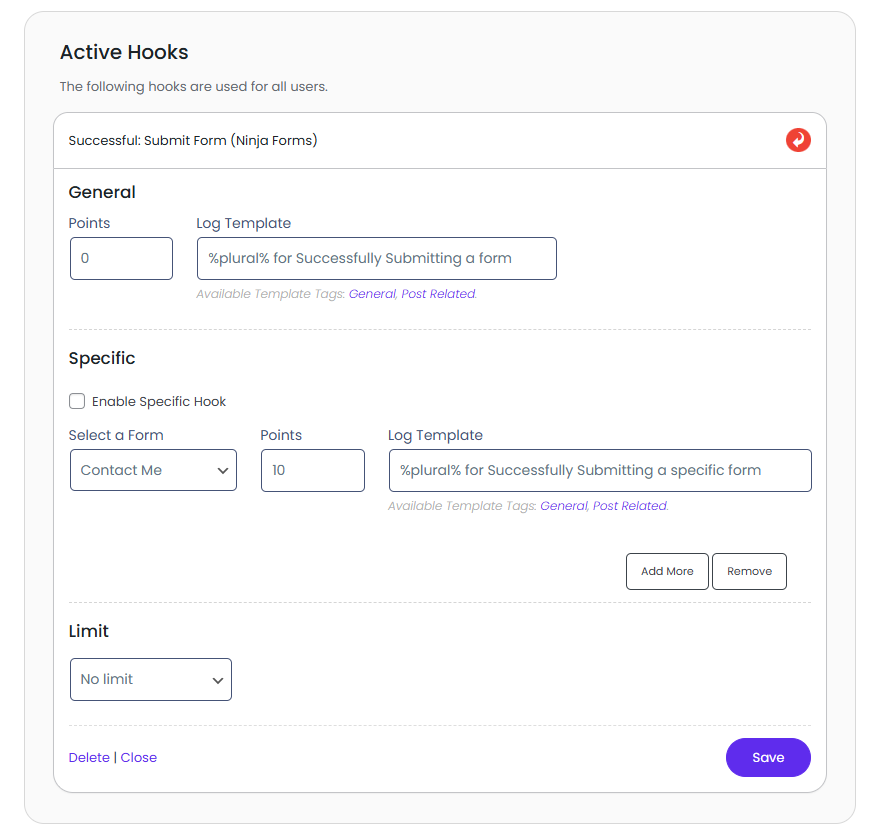Open Post Related tags link under General
The width and height of the screenshot is (874, 836).
pyautogui.click(x=438, y=294)
